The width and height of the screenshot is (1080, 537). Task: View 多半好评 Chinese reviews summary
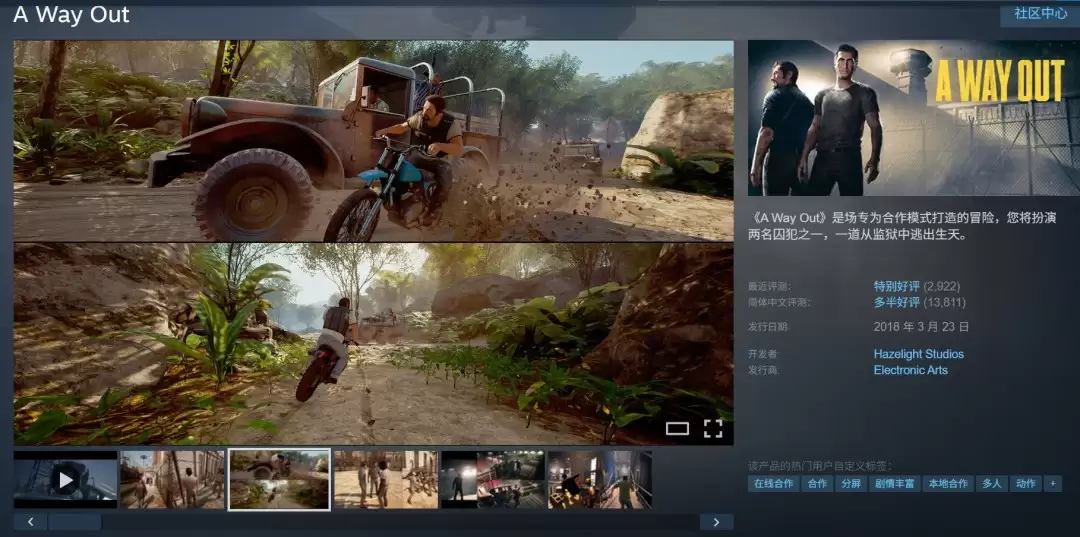(x=896, y=302)
